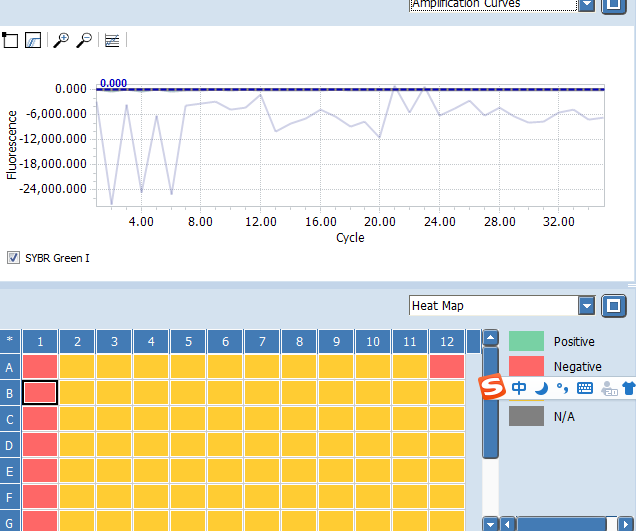Select row D header in heat map
The height and width of the screenshot is (531, 636).
[x=10, y=445]
